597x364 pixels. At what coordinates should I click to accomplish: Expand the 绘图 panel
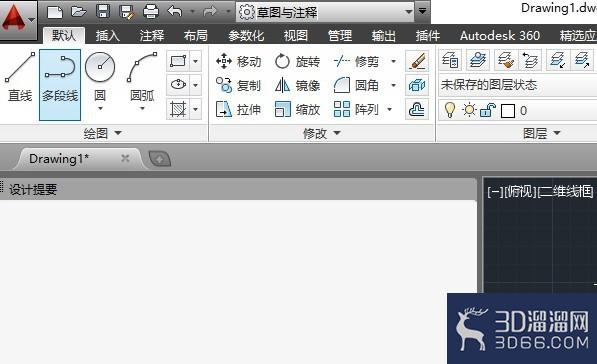[103, 133]
